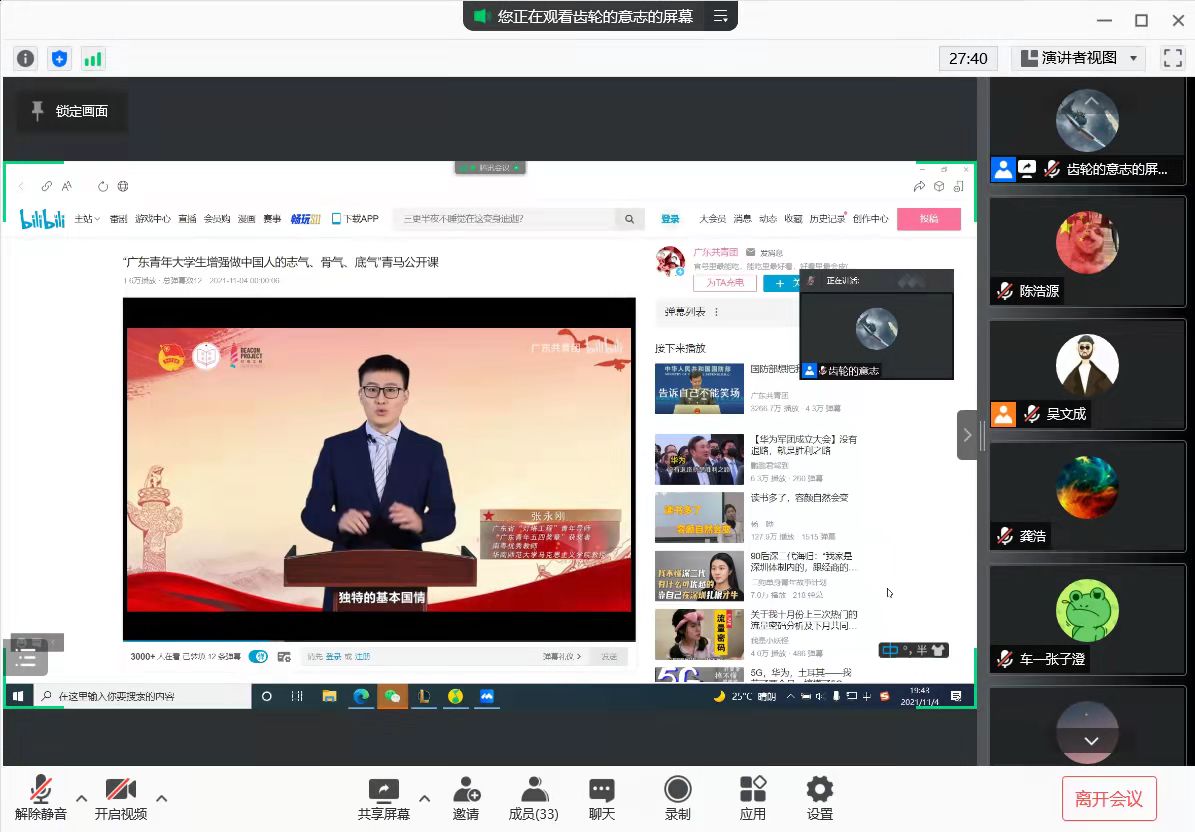1195x832 pixels.
Task: Click the Windows taskbar search box
Action: [x=143, y=696]
